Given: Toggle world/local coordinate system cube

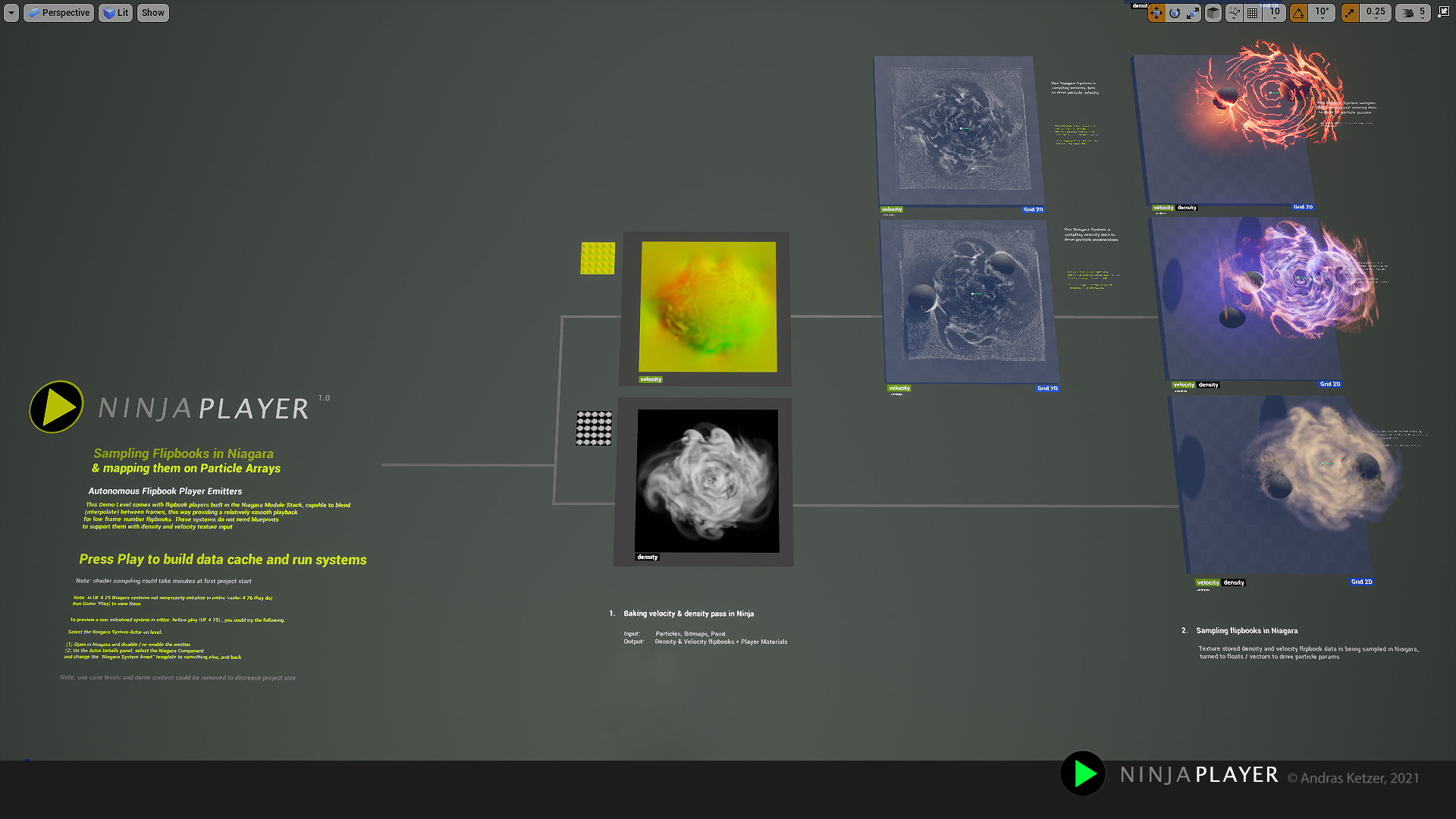Looking at the screenshot, I should [x=1213, y=13].
